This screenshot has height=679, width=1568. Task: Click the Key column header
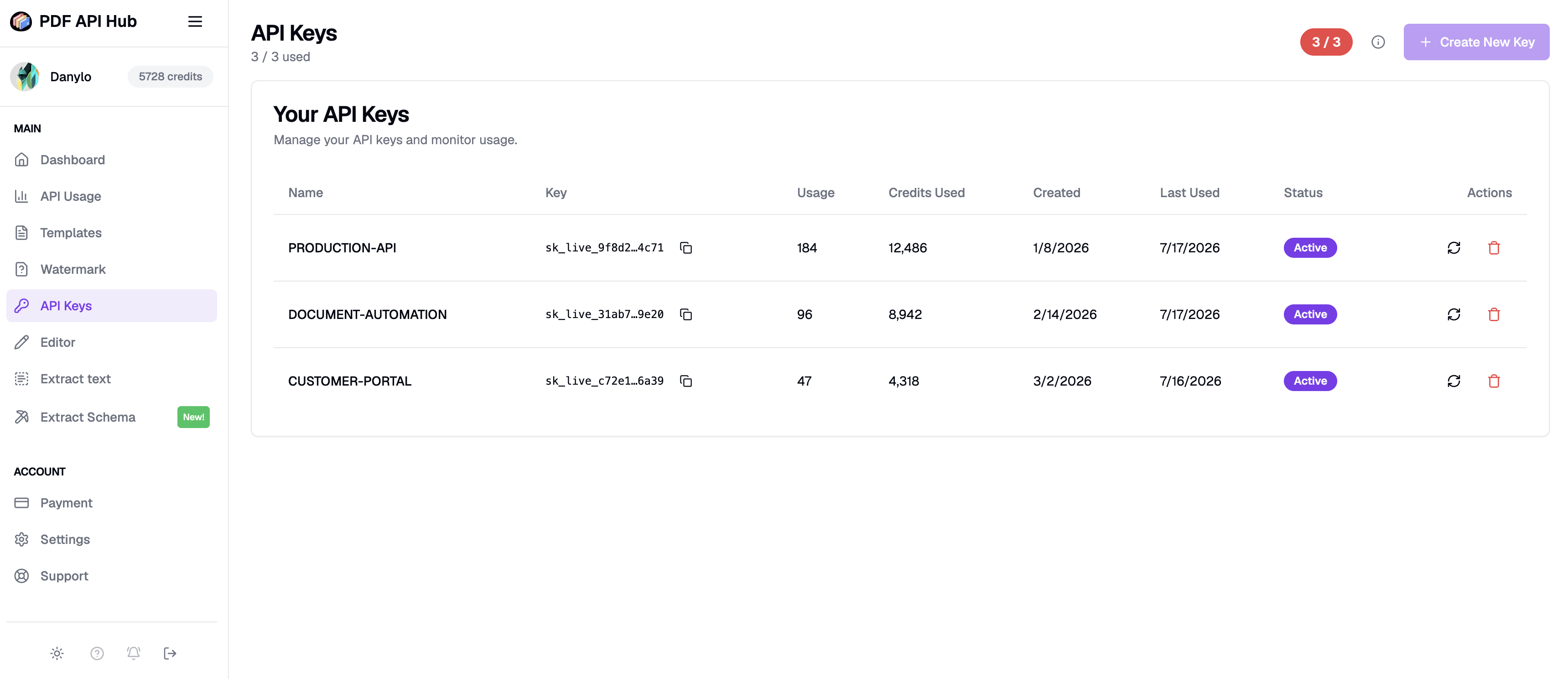point(556,193)
